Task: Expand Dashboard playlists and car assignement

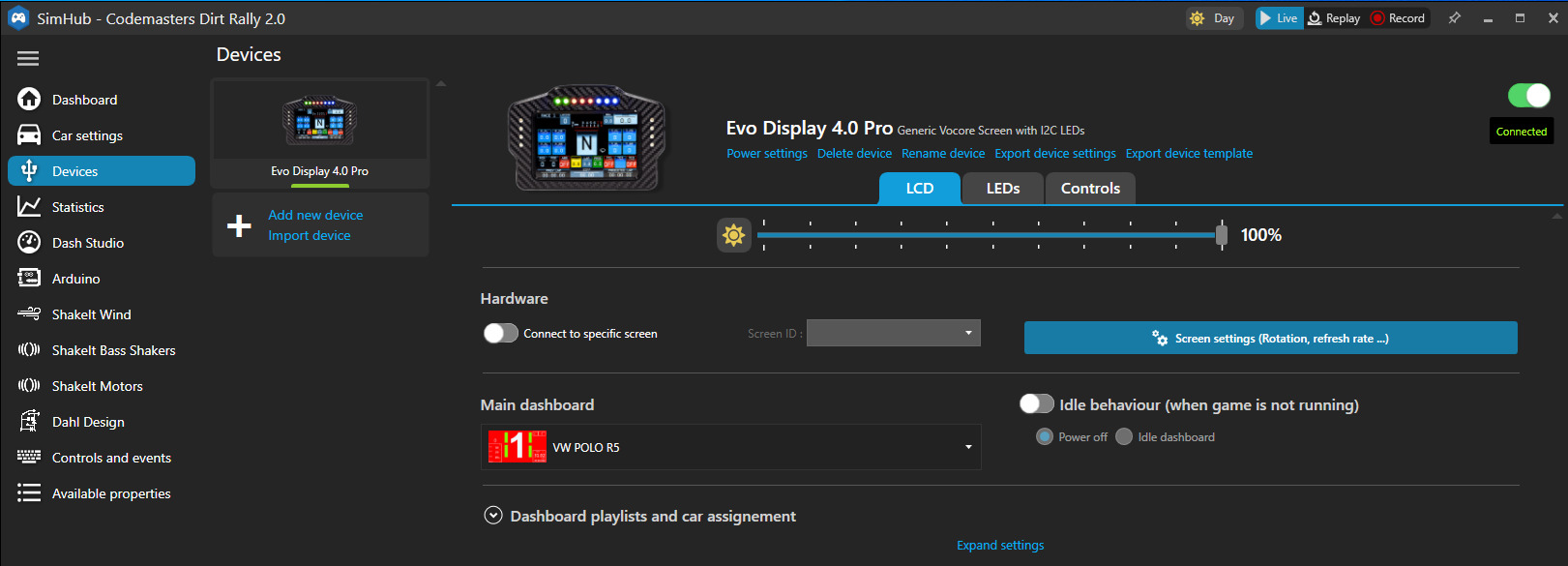Action: [493, 516]
